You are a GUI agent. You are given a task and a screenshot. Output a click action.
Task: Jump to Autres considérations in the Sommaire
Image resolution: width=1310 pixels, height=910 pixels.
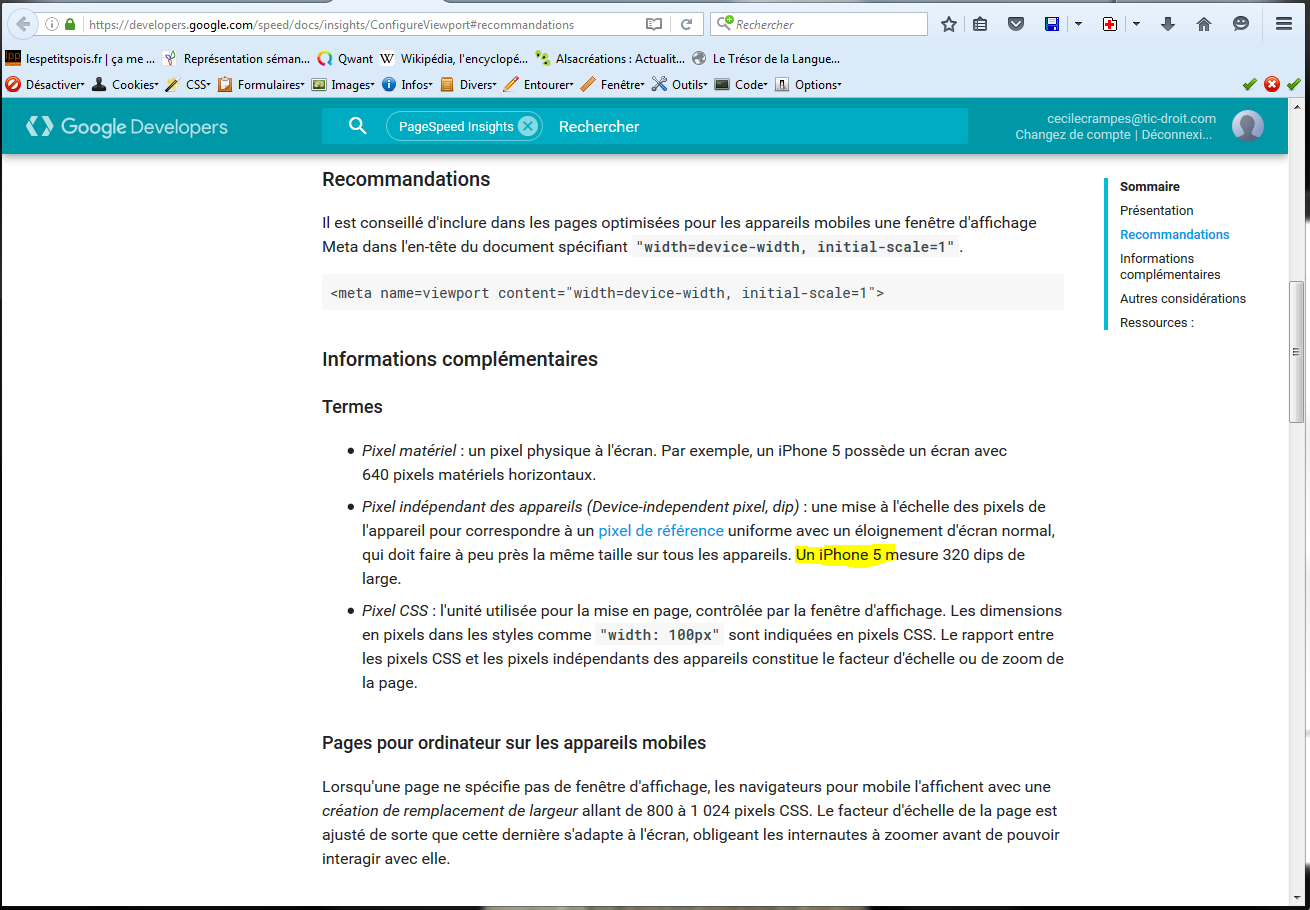(x=1183, y=299)
